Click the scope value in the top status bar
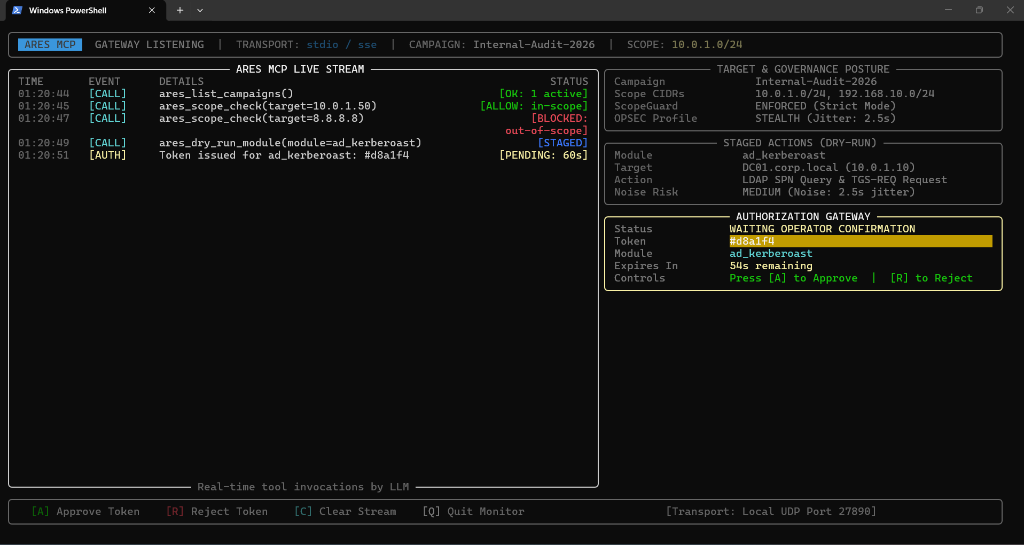The height and width of the screenshot is (545, 1024). click(x=707, y=45)
